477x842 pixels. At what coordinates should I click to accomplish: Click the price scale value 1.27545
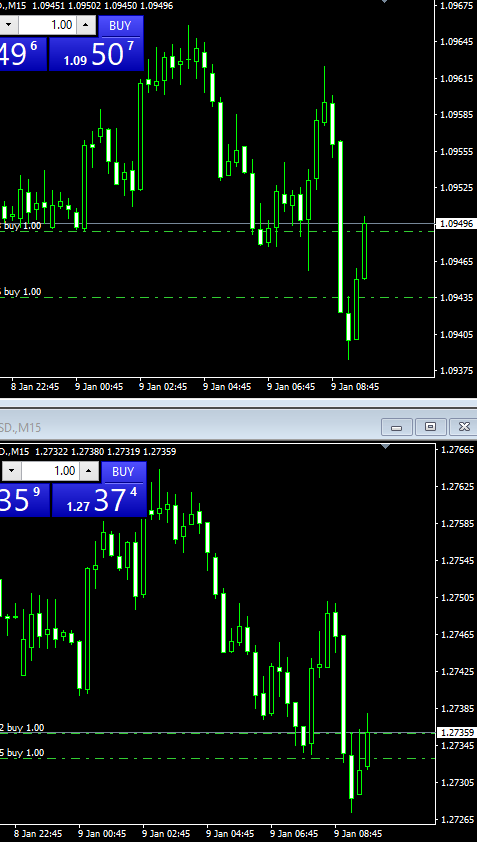click(456, 561)
